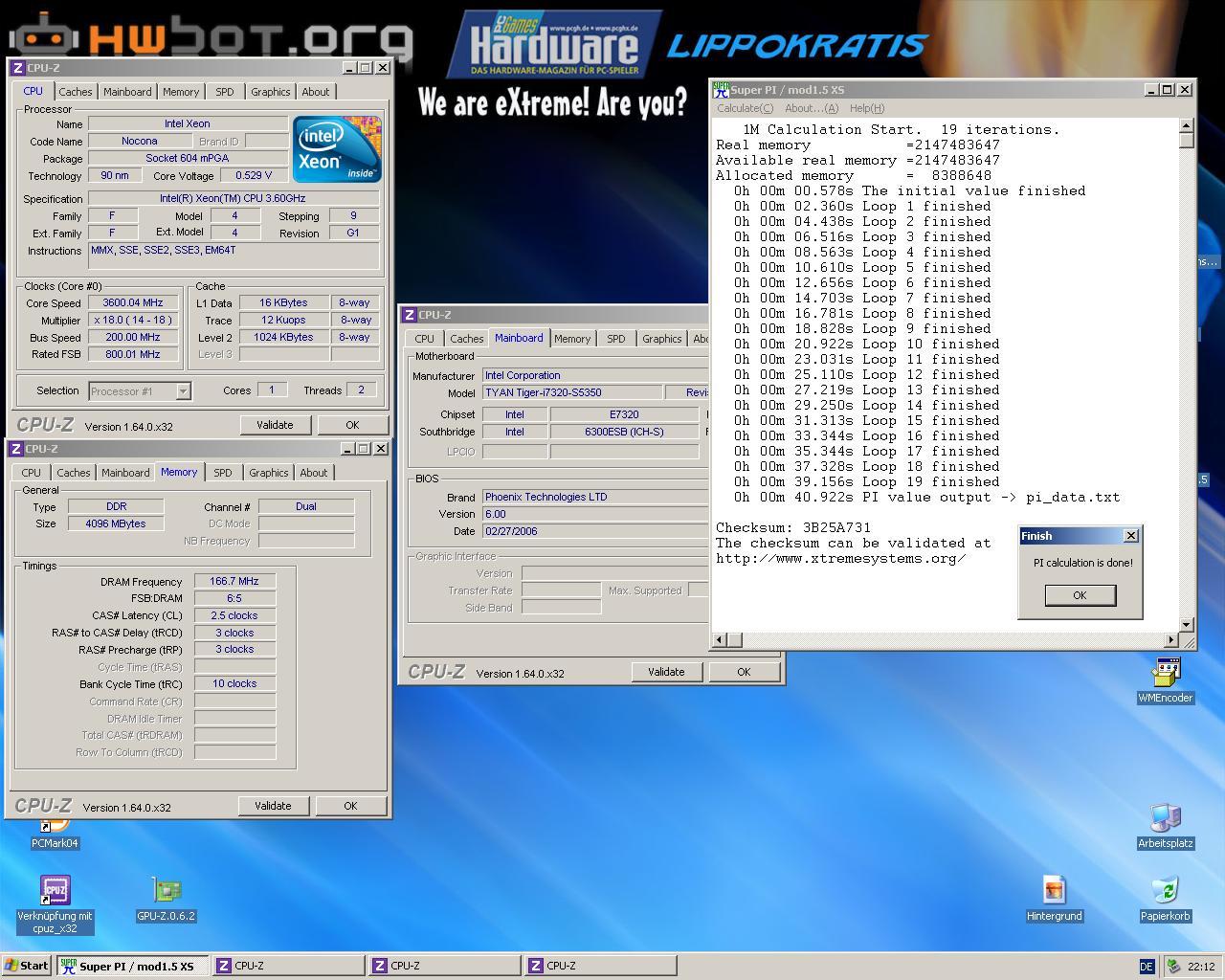The height and width of the screenshot is (980, 1225).
Task: Click the memory Size 4096 MBytes value
Action: point(116,523)
